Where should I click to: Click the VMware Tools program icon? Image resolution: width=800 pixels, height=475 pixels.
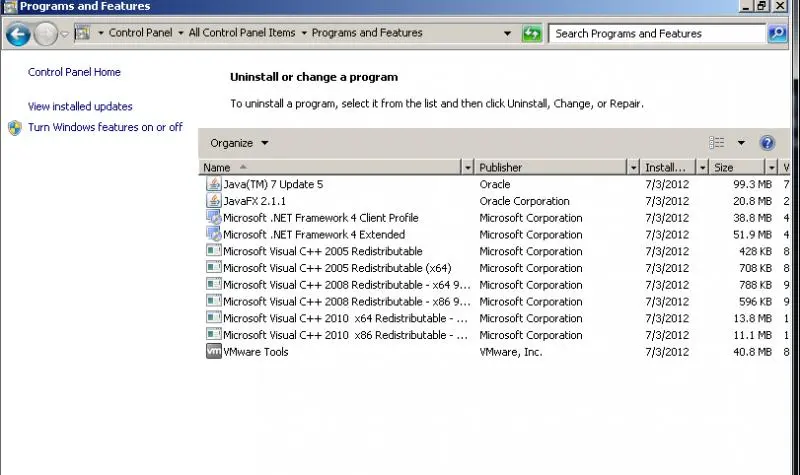[x=213, y=351]
